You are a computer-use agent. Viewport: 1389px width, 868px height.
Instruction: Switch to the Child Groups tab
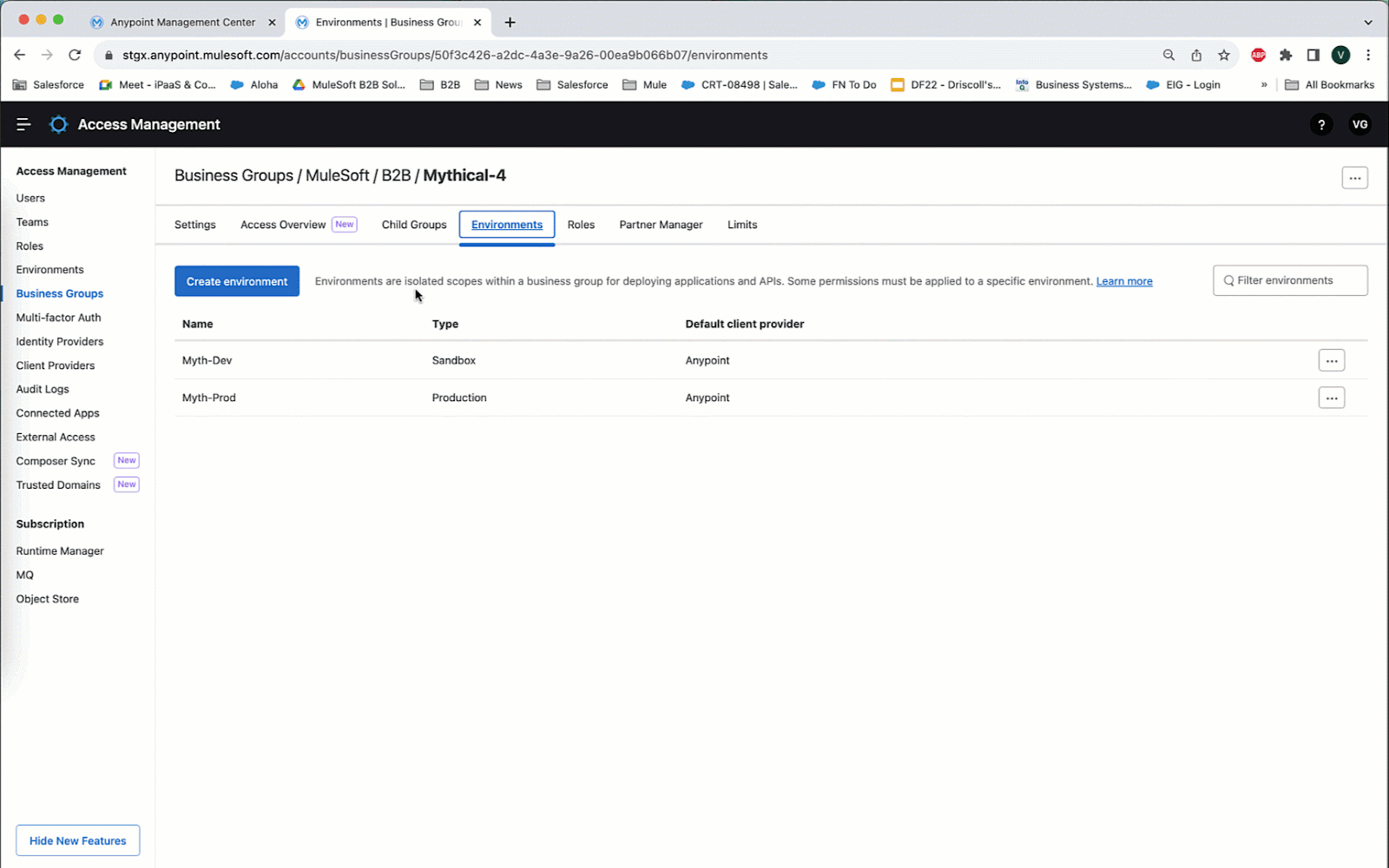click(x=414, y=225)
